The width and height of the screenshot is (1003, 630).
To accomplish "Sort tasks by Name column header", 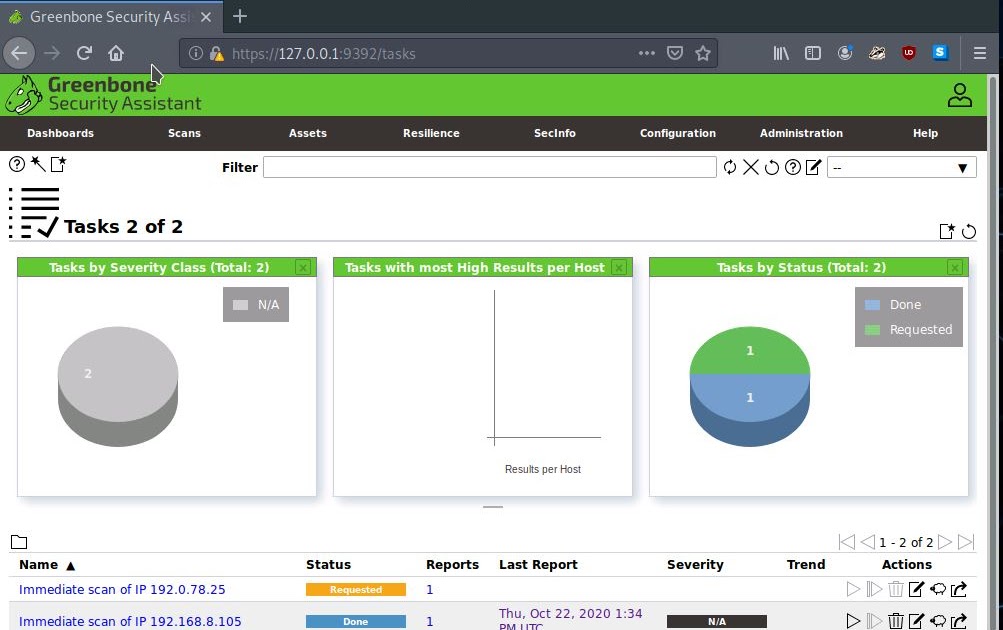I will point(38,565).
